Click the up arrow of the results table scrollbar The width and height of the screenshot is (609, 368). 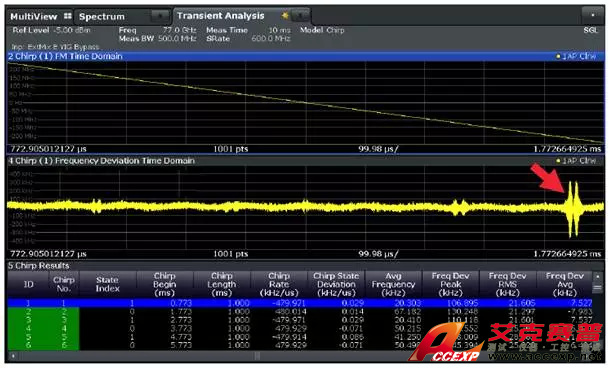pos(597,276)
